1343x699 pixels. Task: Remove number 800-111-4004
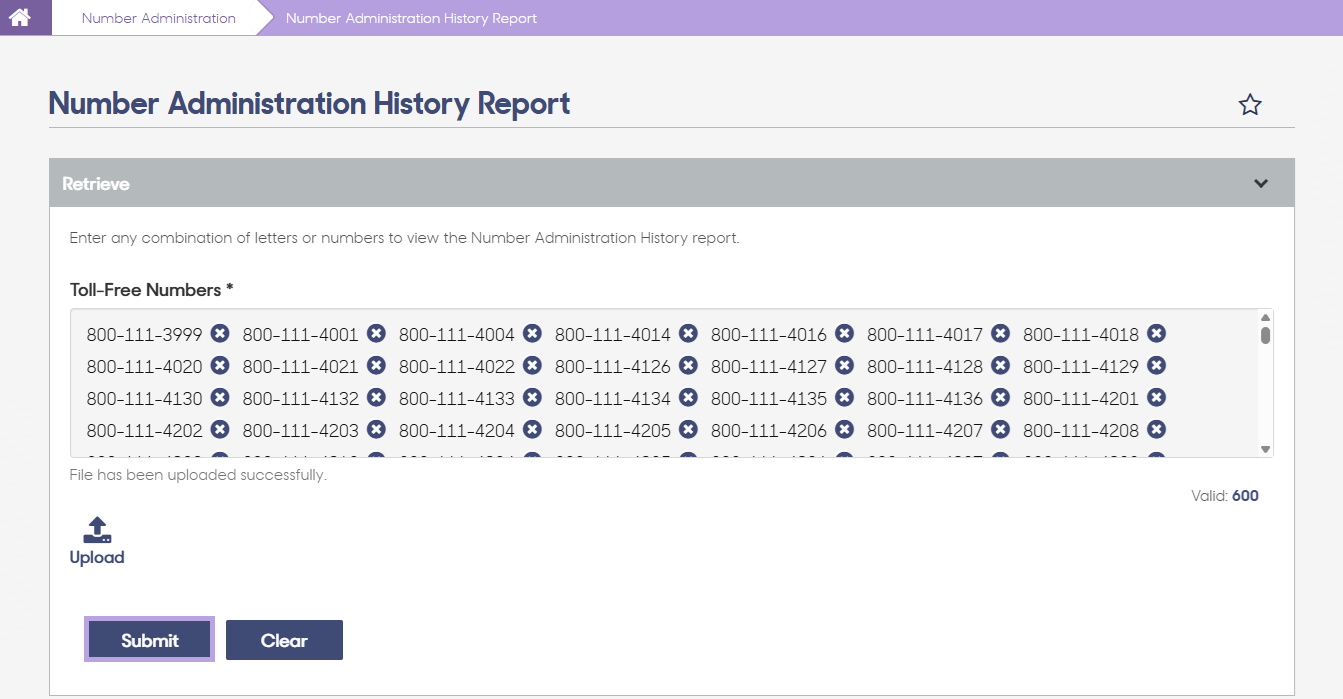[x=532, y=334]
